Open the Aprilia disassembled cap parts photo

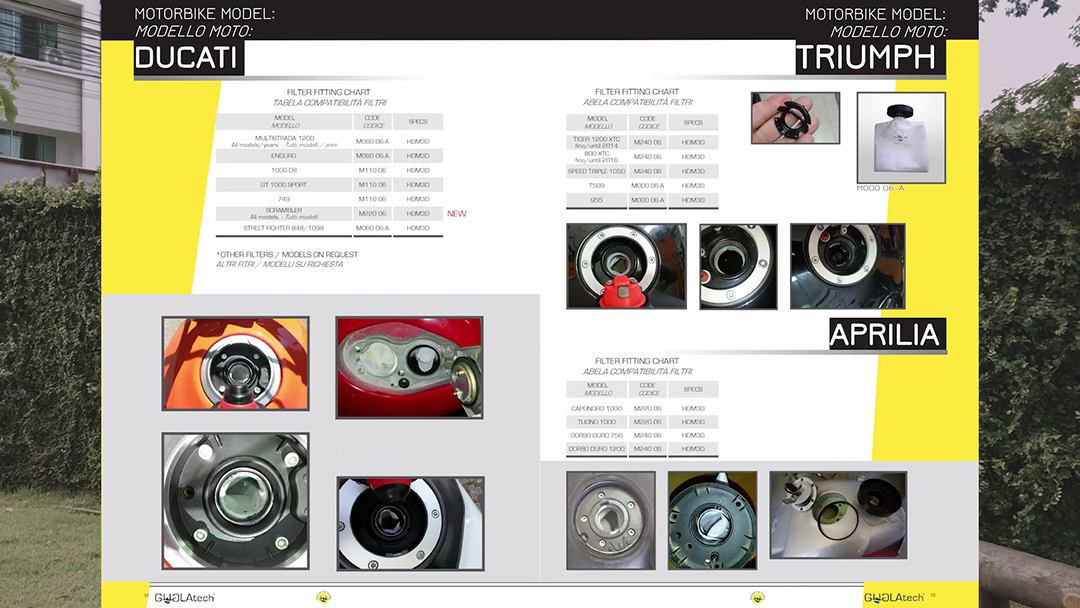[x=838, y=515]
